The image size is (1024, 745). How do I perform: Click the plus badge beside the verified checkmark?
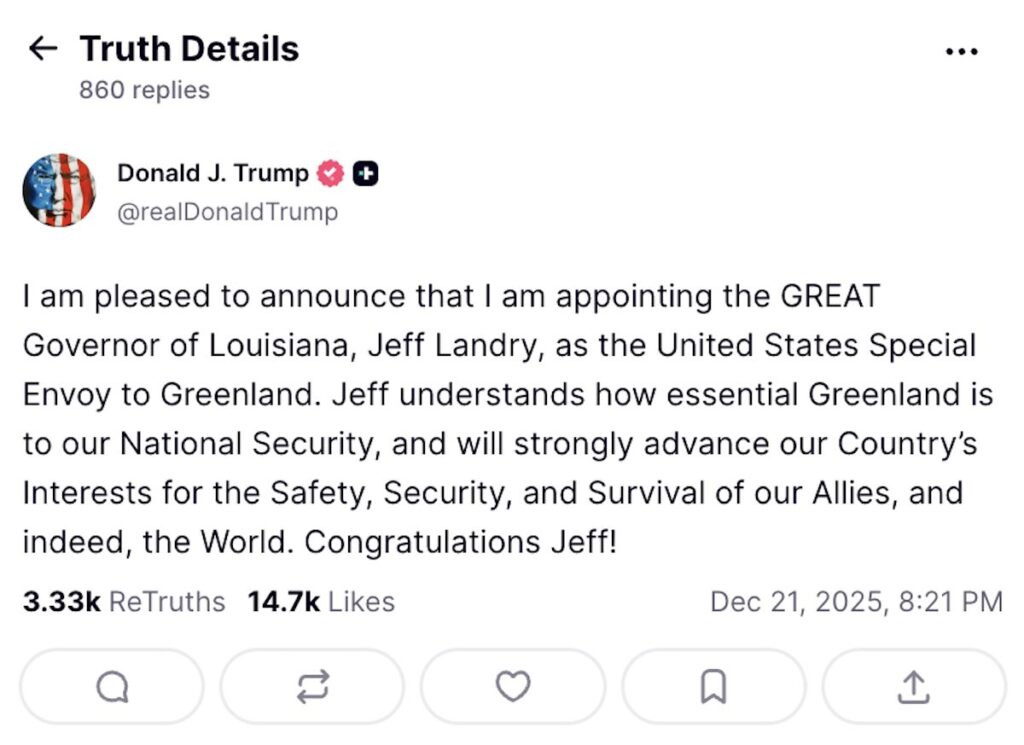[366, 172]
